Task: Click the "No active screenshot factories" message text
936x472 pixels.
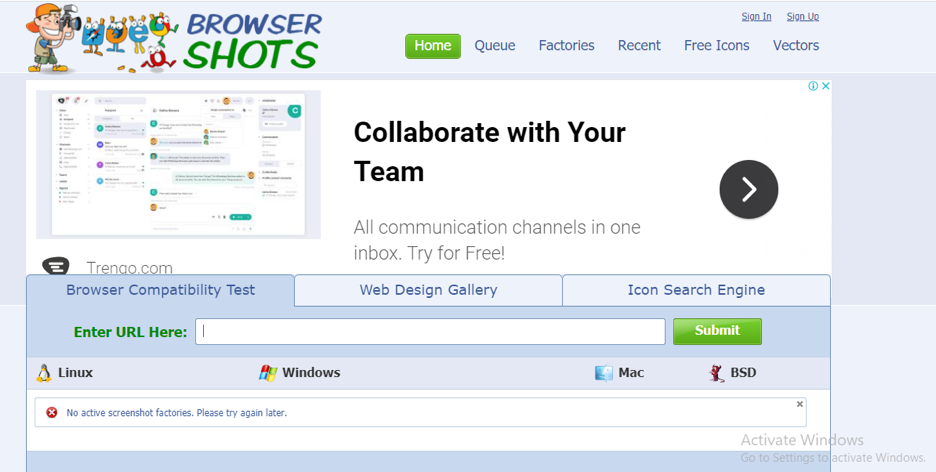Action: [x=176, y=413]
